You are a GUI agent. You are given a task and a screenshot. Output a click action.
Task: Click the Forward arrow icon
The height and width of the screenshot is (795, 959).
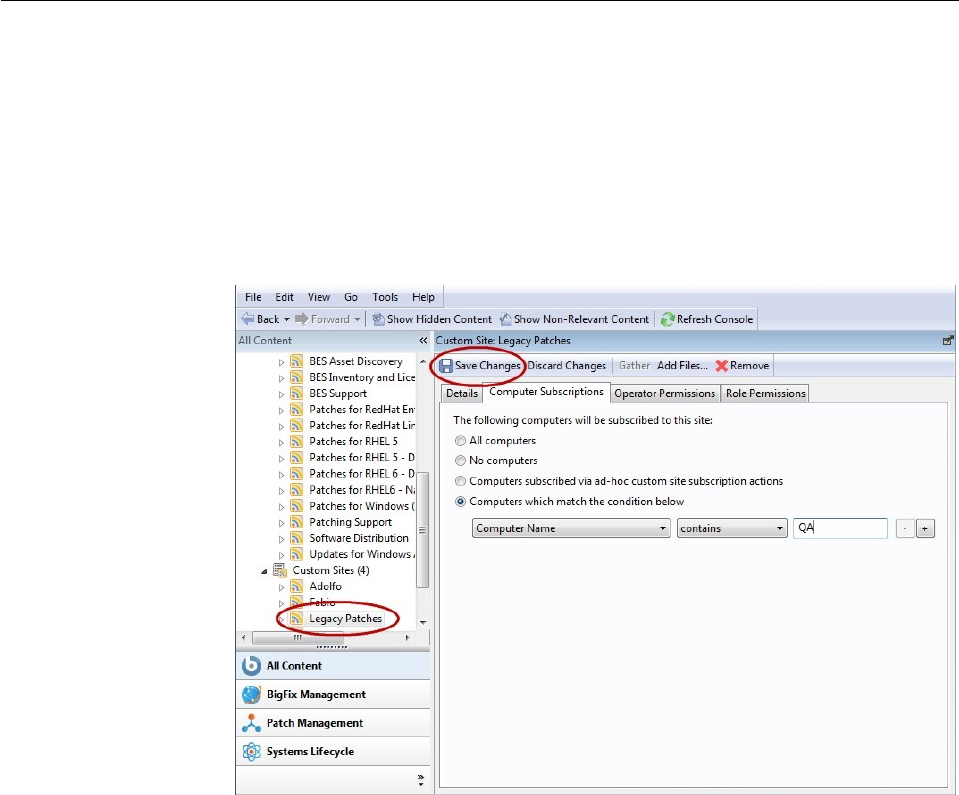pos(302,319)
